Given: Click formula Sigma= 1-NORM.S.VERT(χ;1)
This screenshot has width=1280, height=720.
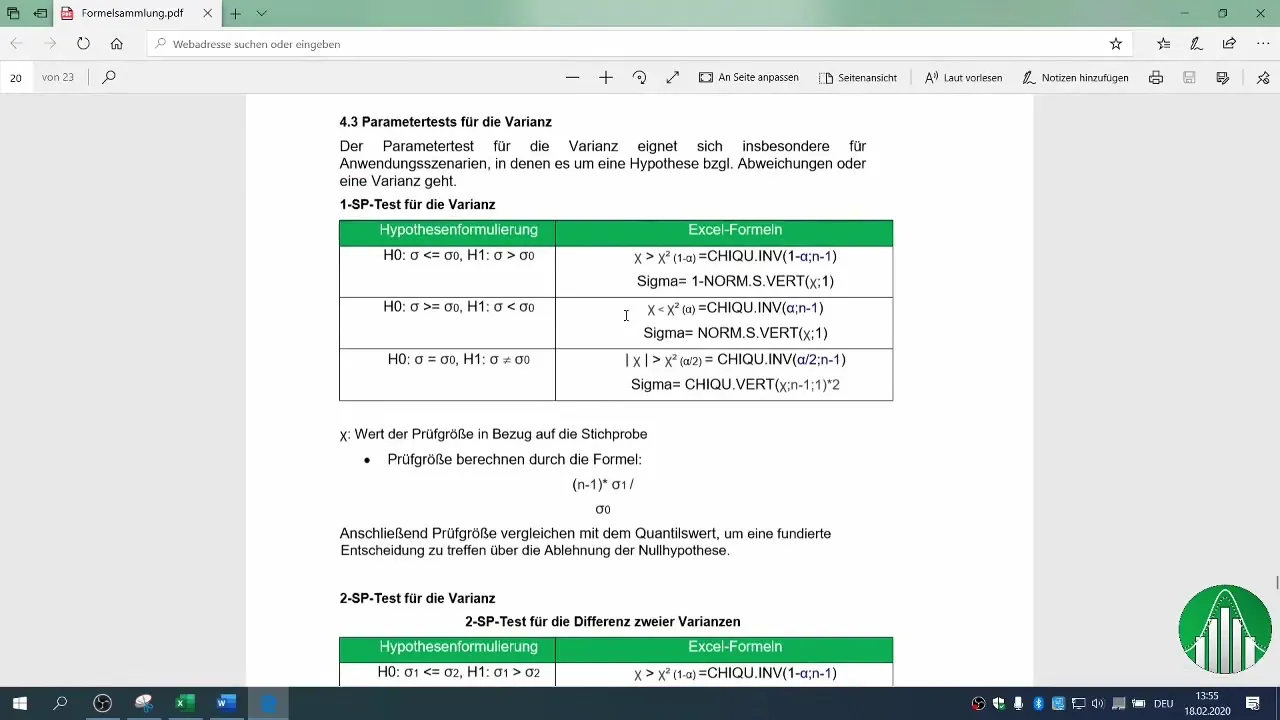Looking at the screenshot, I should (735, 281).
